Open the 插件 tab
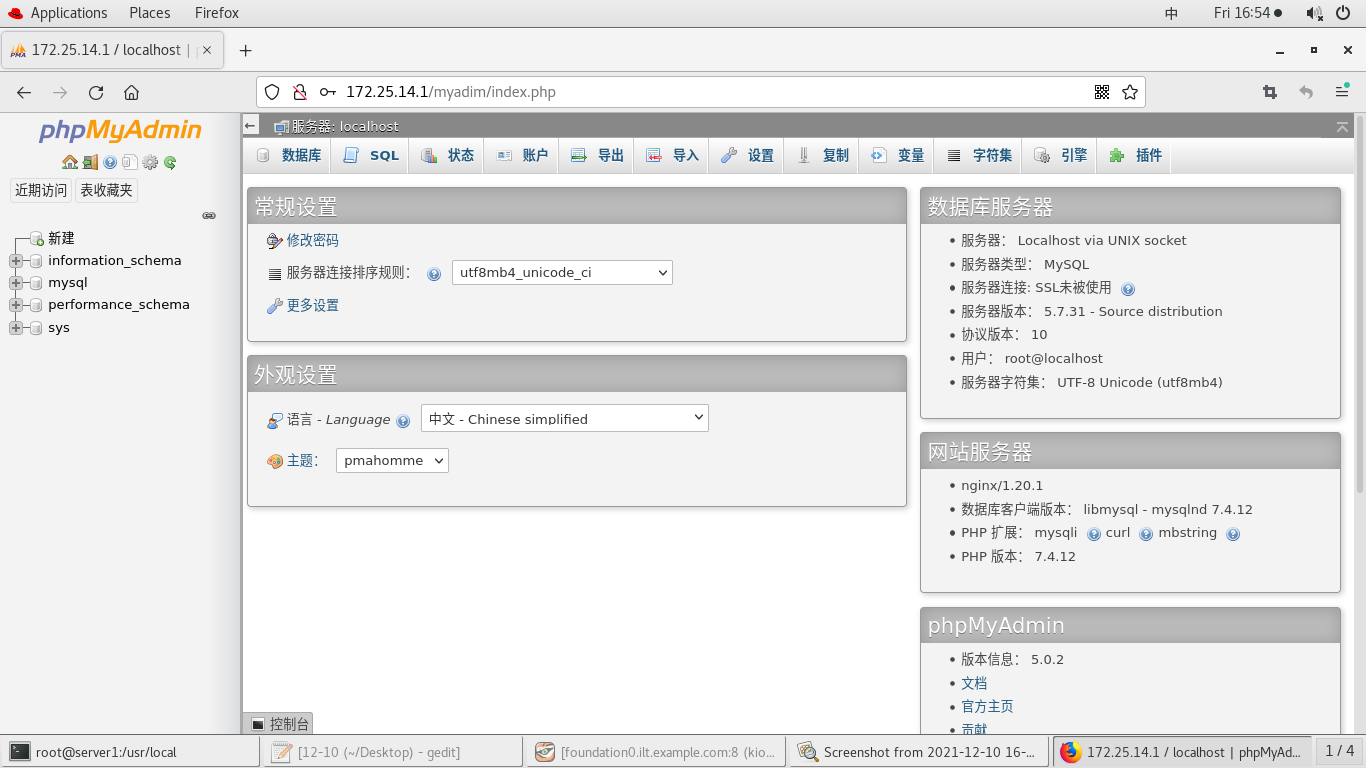 [x=1135, y=155]
